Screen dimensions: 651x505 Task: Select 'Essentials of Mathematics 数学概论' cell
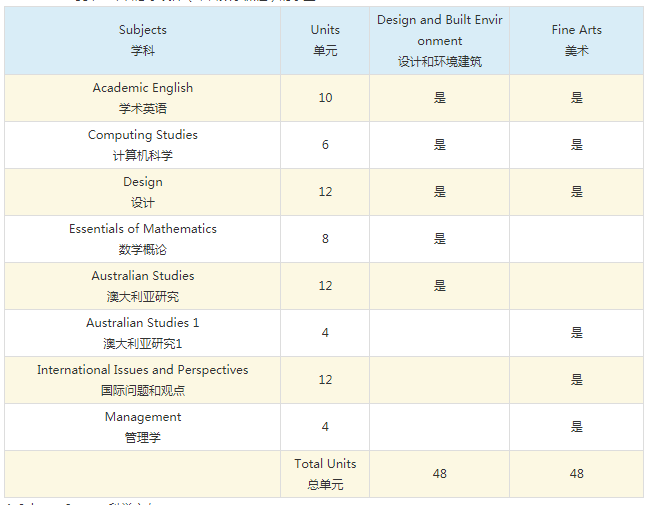[142, 239]
